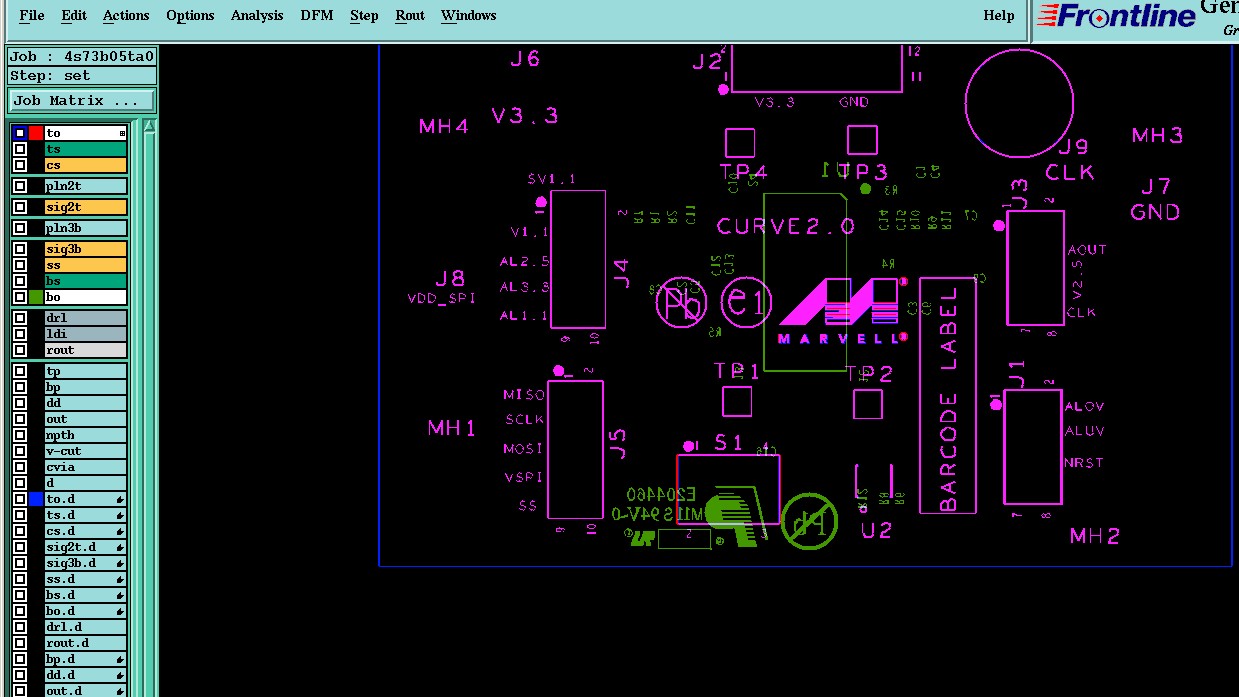This screenshot has width=1239, height=697.
Task: Toggle the 'to' layer checkbox
Action: 20,133
